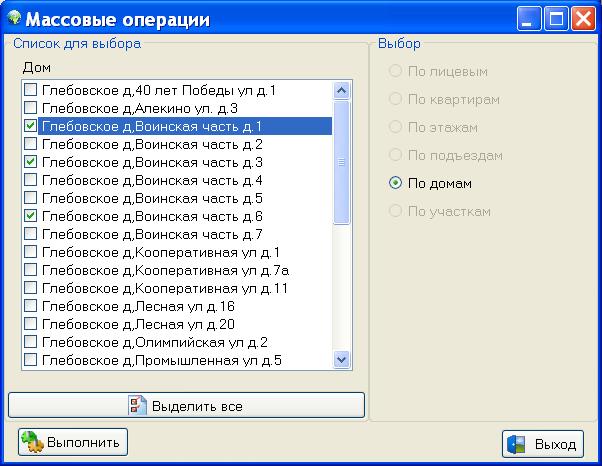Select row text Глебовское д,Воинская часть д.6
The width and height of the screenshot is (602, 466).
152,216
